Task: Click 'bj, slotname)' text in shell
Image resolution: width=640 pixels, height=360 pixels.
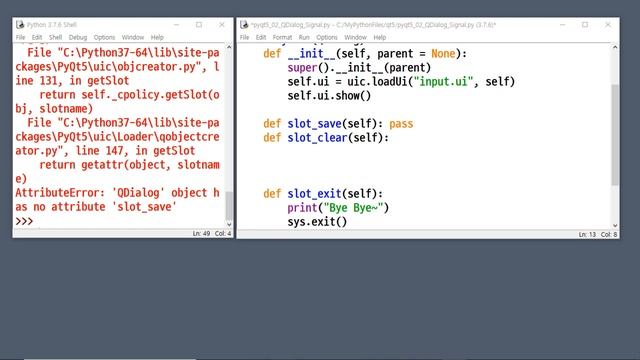Action: (x=54, y=109)
